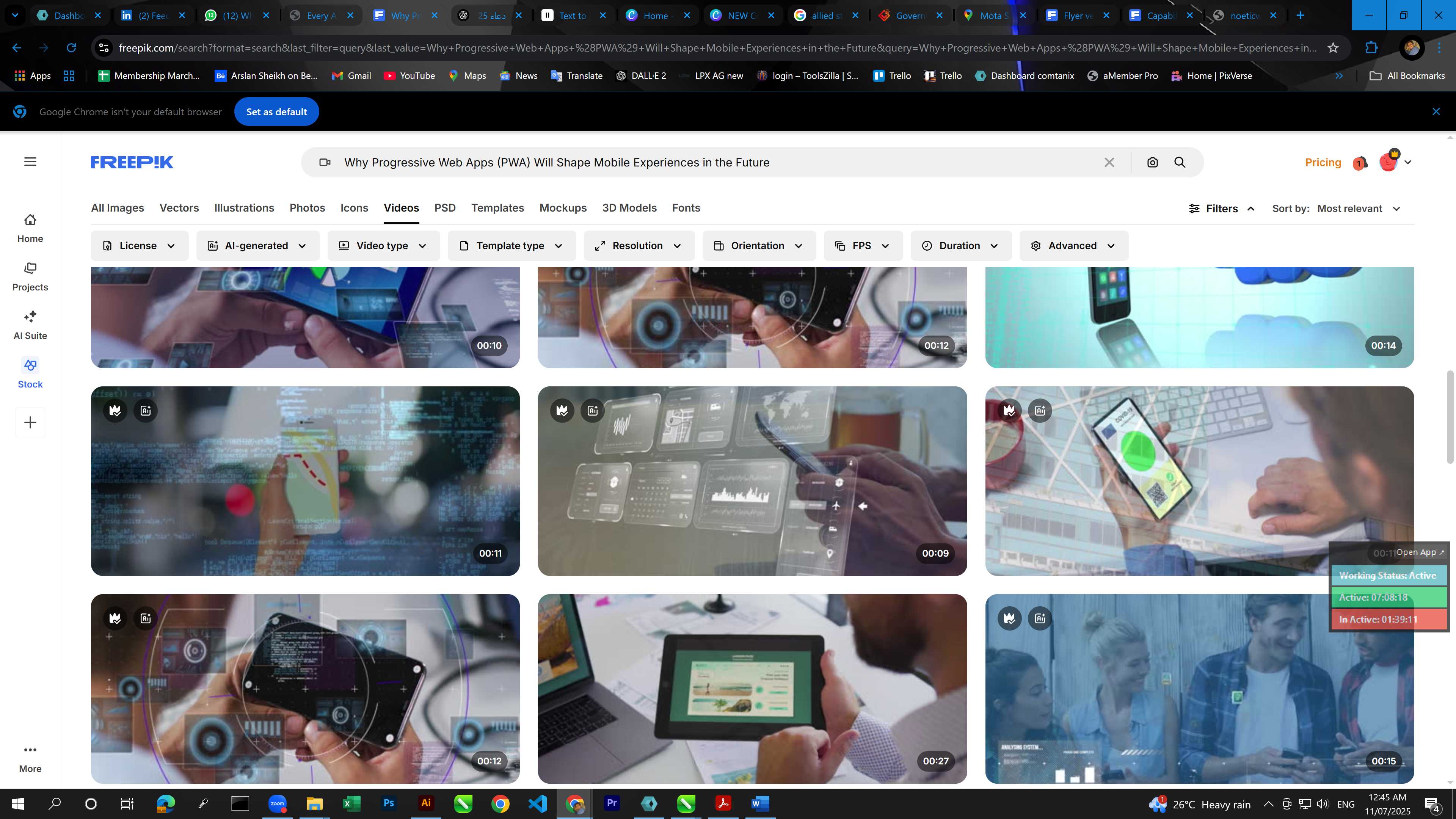Screen dimensions: 1456x819
Task: Expand the Video type filter dropdown
Action: point(383,245)
